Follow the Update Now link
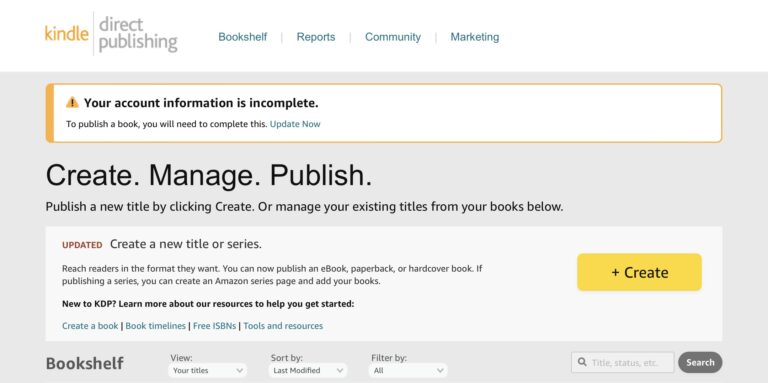Image resolution: width=768 pixels, height=383 pixels. 295,124
